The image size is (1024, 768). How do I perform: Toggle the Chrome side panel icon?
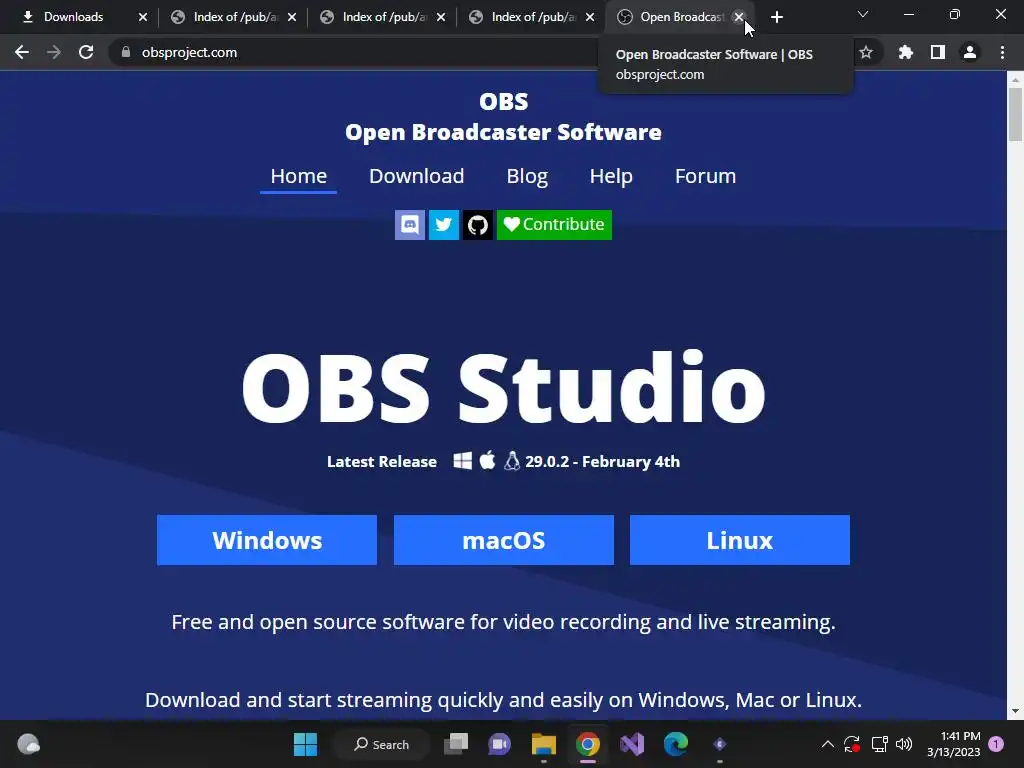(x=938, y=52)
